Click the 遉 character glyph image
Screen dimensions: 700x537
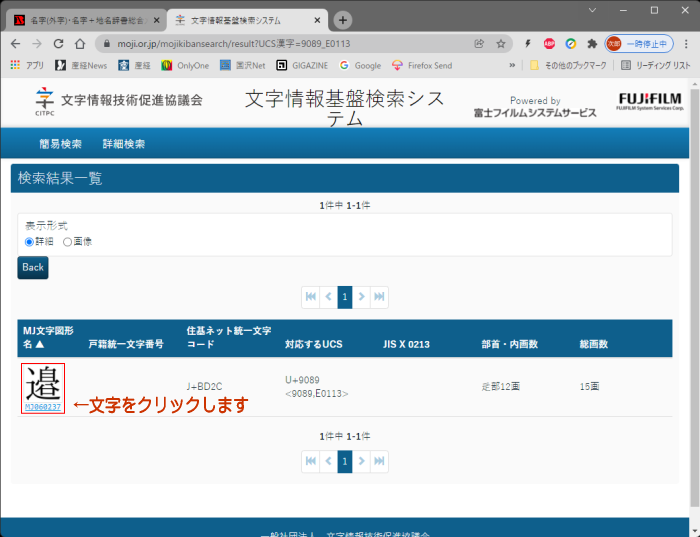[43, 384]
